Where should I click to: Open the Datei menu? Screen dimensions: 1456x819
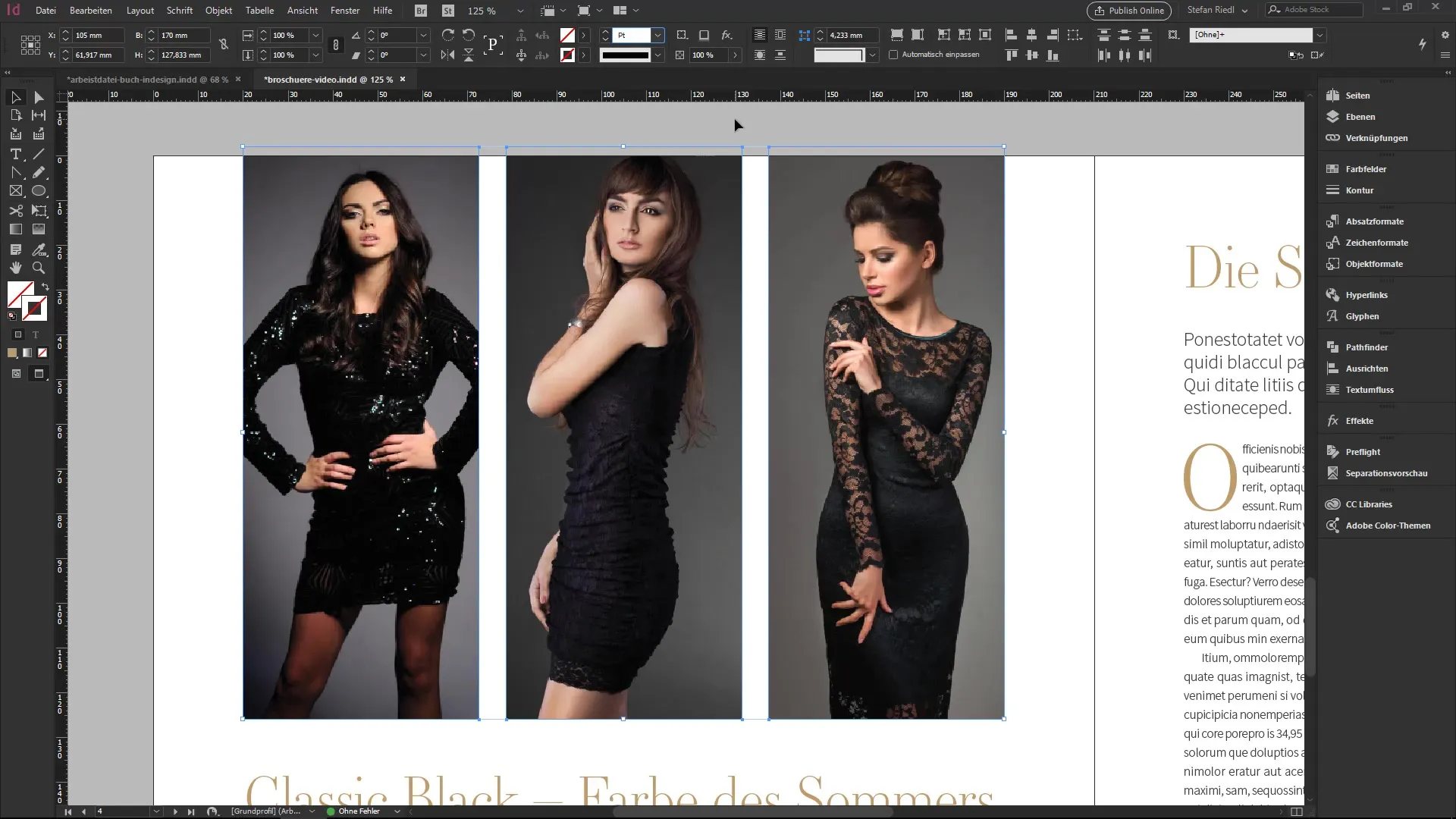coord(45,11)
